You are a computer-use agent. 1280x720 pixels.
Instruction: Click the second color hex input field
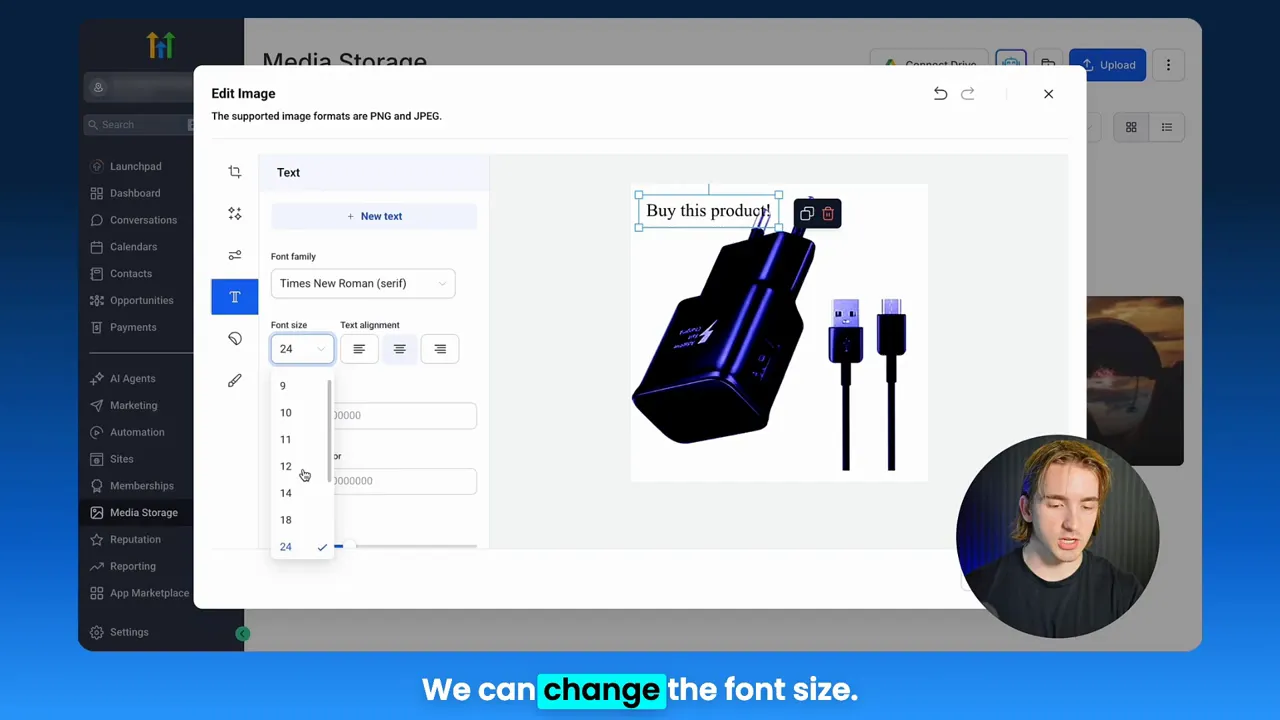click(x=405, y=481)
